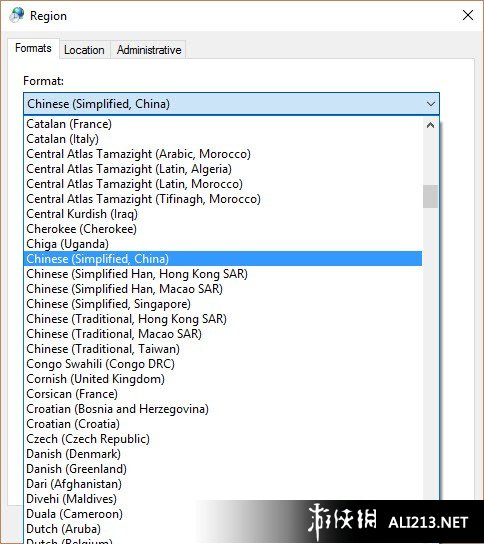
Task: Close the Region dialog window
Action: tap(468, 15)
